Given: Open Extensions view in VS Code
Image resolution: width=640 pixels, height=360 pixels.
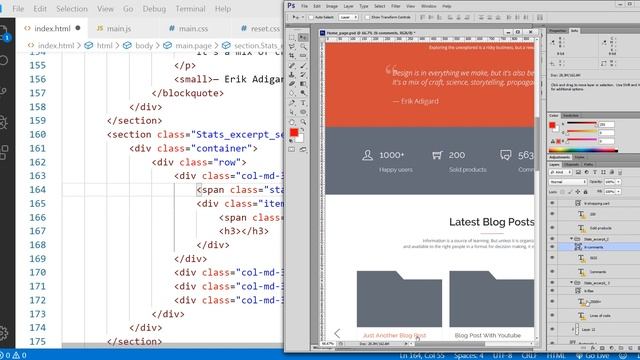Looking at the screenshot, I should pyautogui.click(x=4, y=152).
